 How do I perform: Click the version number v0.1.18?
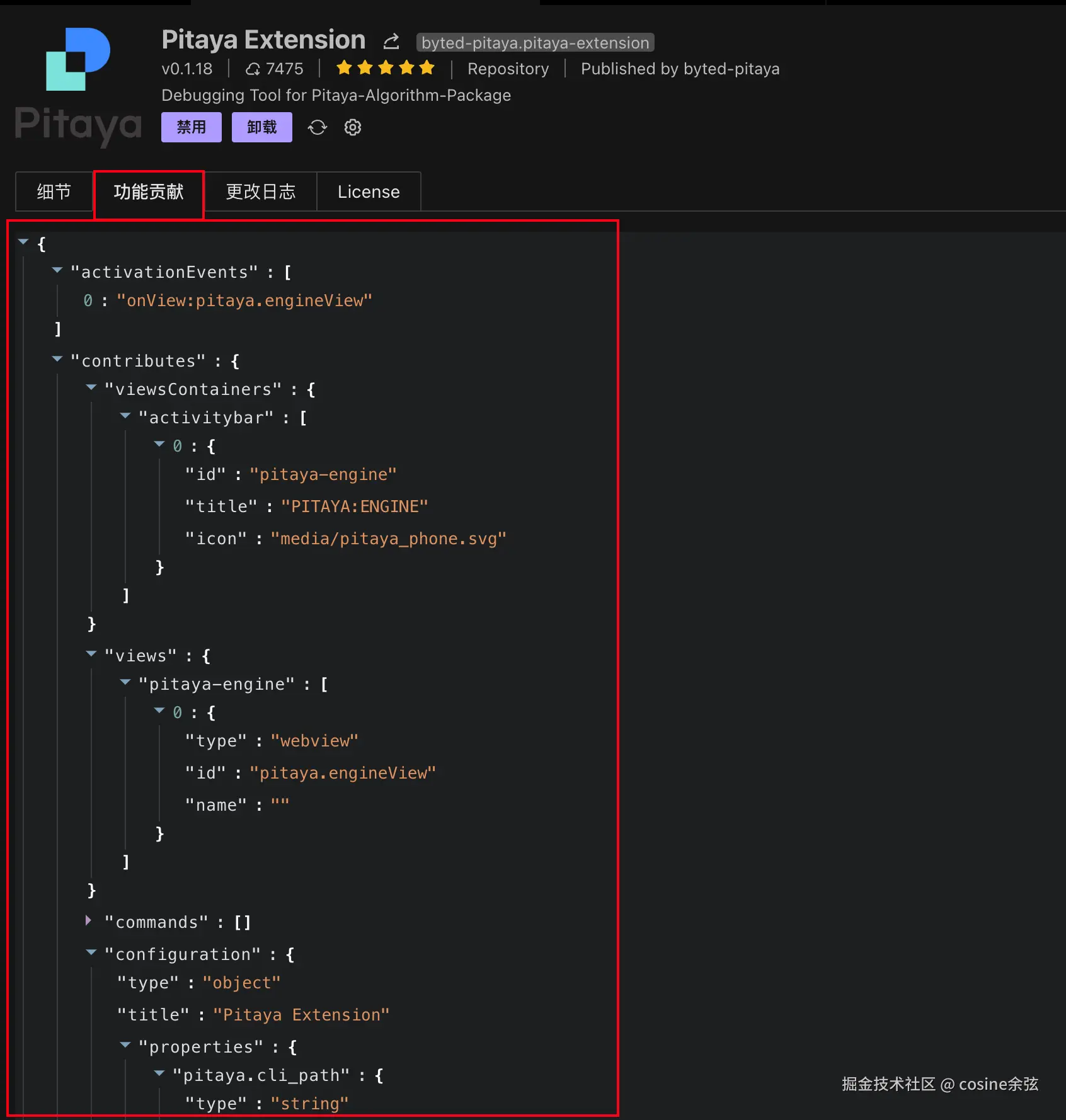click(187, 69)
